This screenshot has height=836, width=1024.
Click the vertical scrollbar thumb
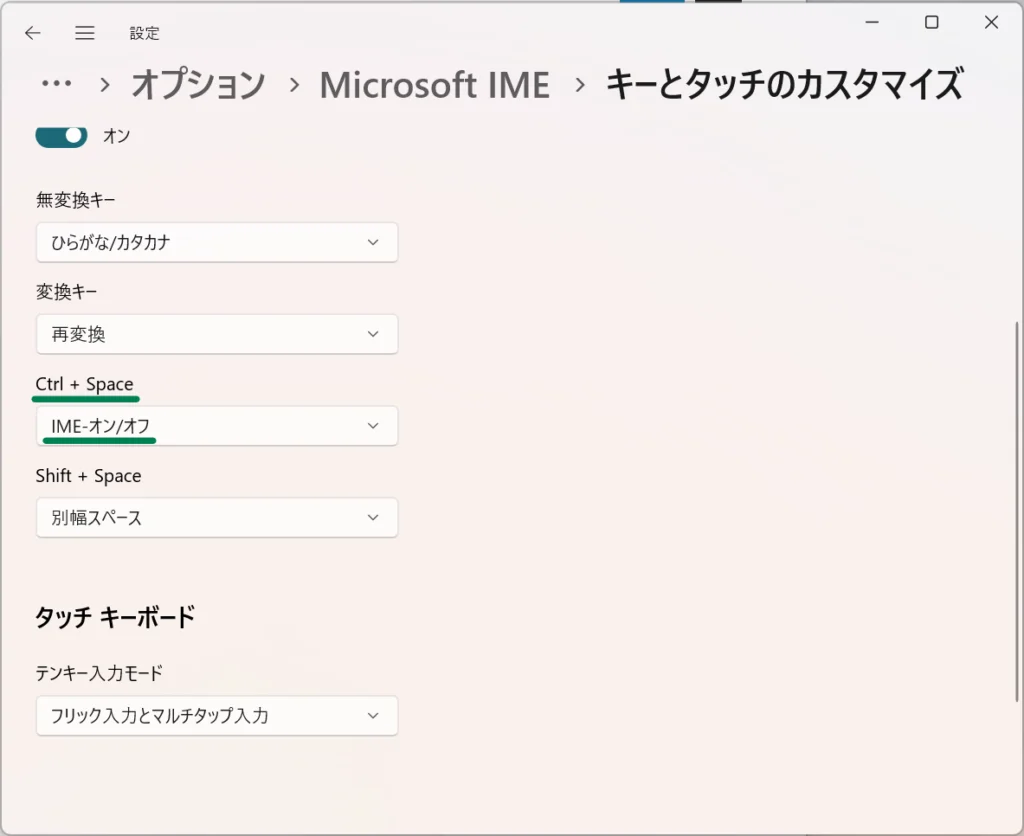pyautogui.click(x=1017, y=511)
